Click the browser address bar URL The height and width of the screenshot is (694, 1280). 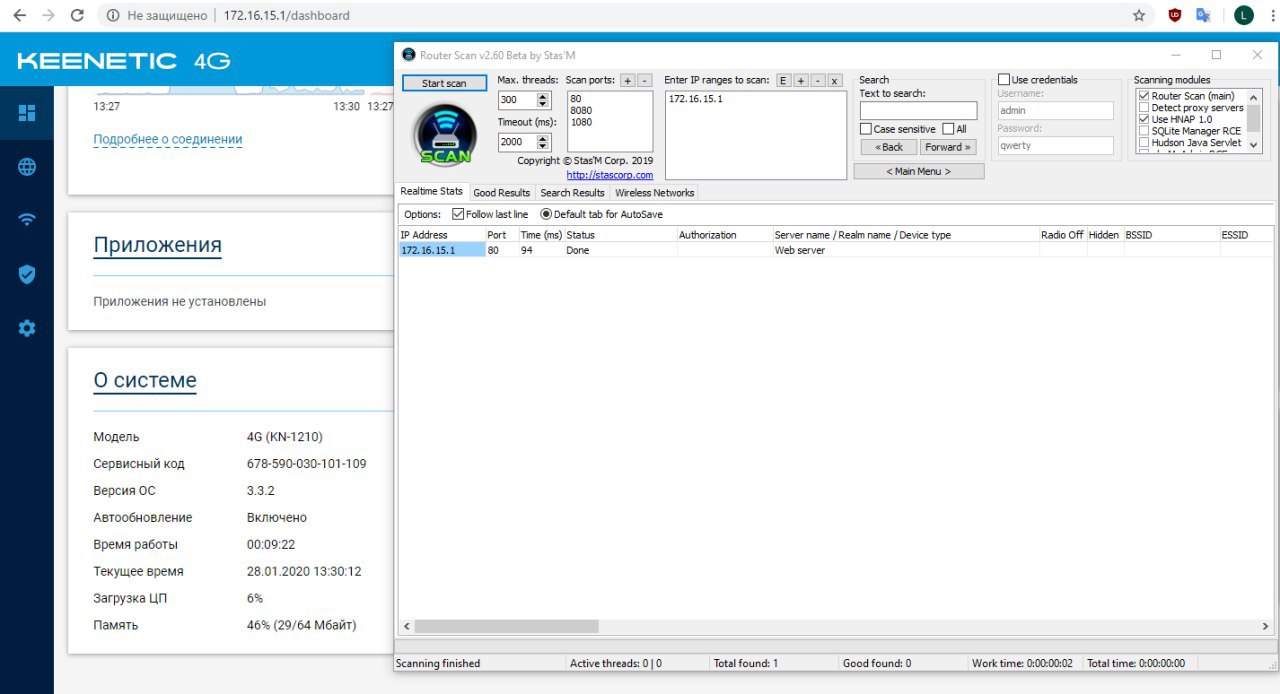click(286, 16)
